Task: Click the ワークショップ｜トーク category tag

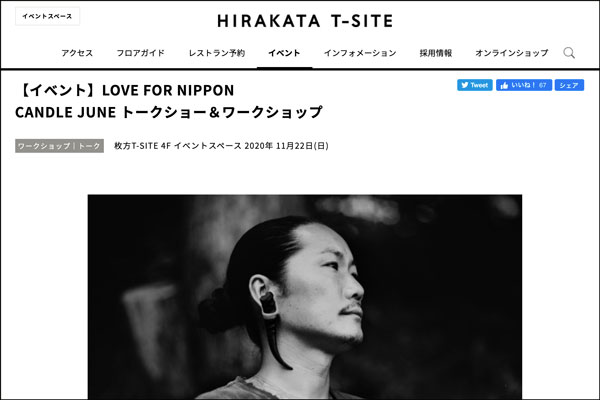Action: coord(59,146)
